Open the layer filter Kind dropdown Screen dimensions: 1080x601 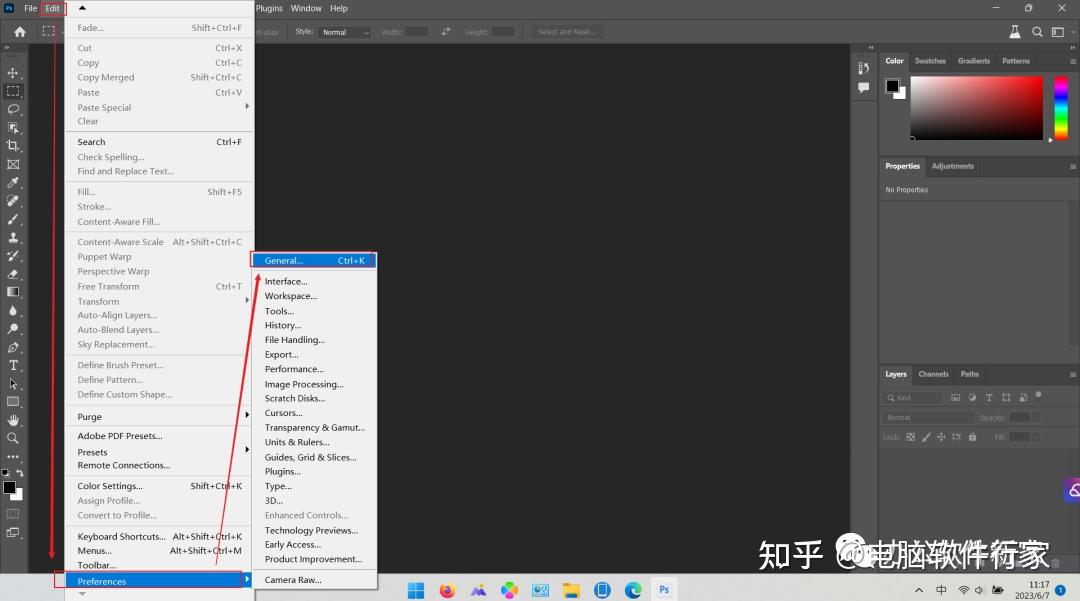(x=913, y=398)
